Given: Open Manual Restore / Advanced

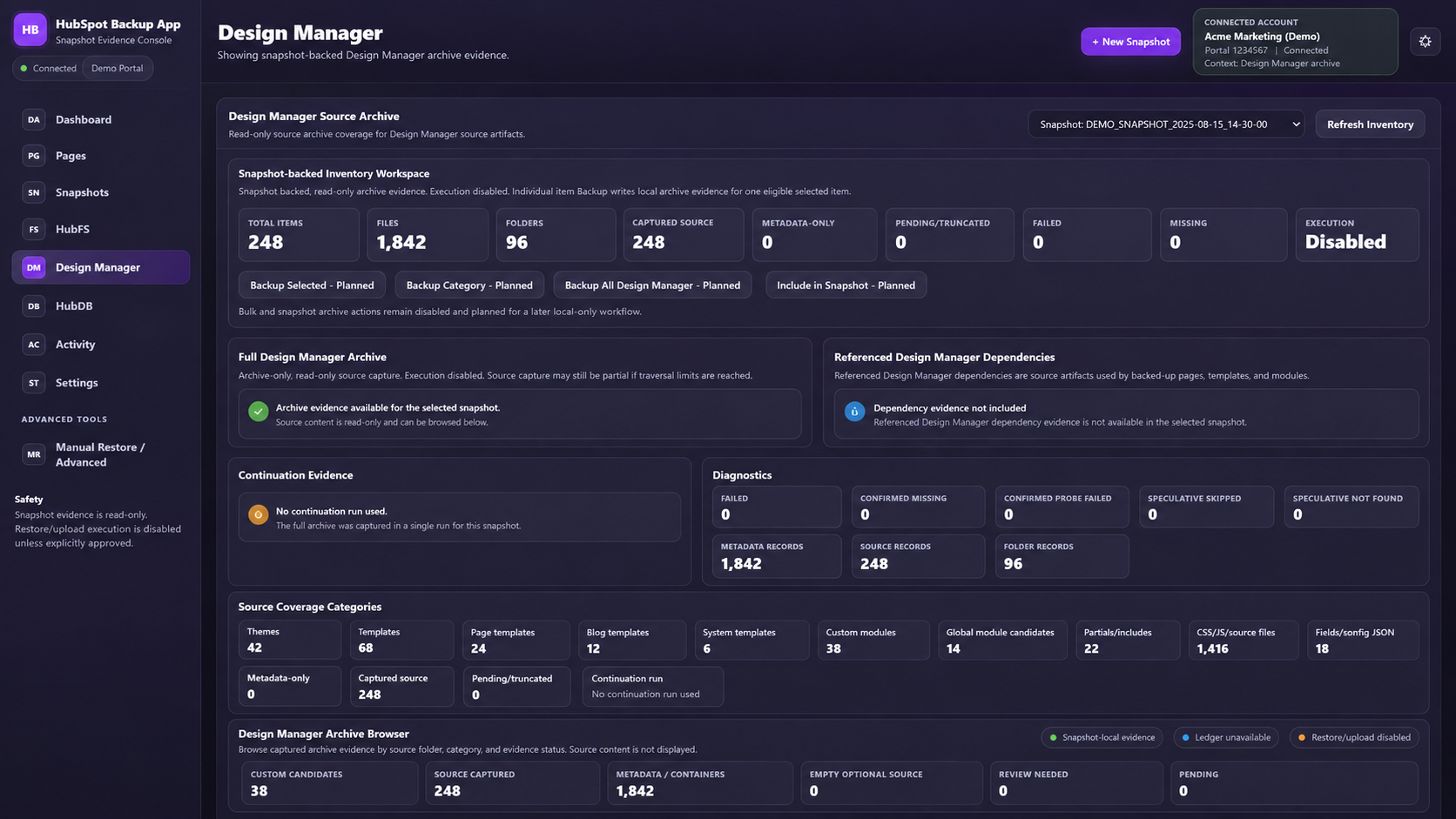Looking at the screenshot, I should pos(101,454).
